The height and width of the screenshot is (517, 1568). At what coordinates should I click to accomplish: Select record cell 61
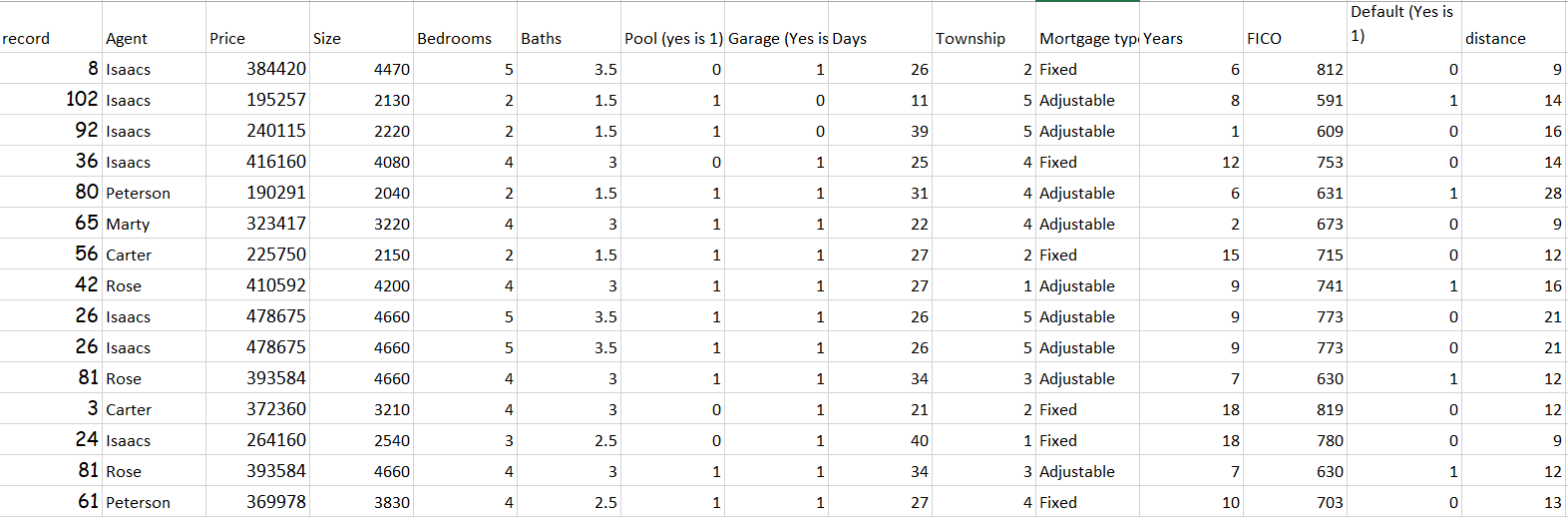[x=51, y=502]
